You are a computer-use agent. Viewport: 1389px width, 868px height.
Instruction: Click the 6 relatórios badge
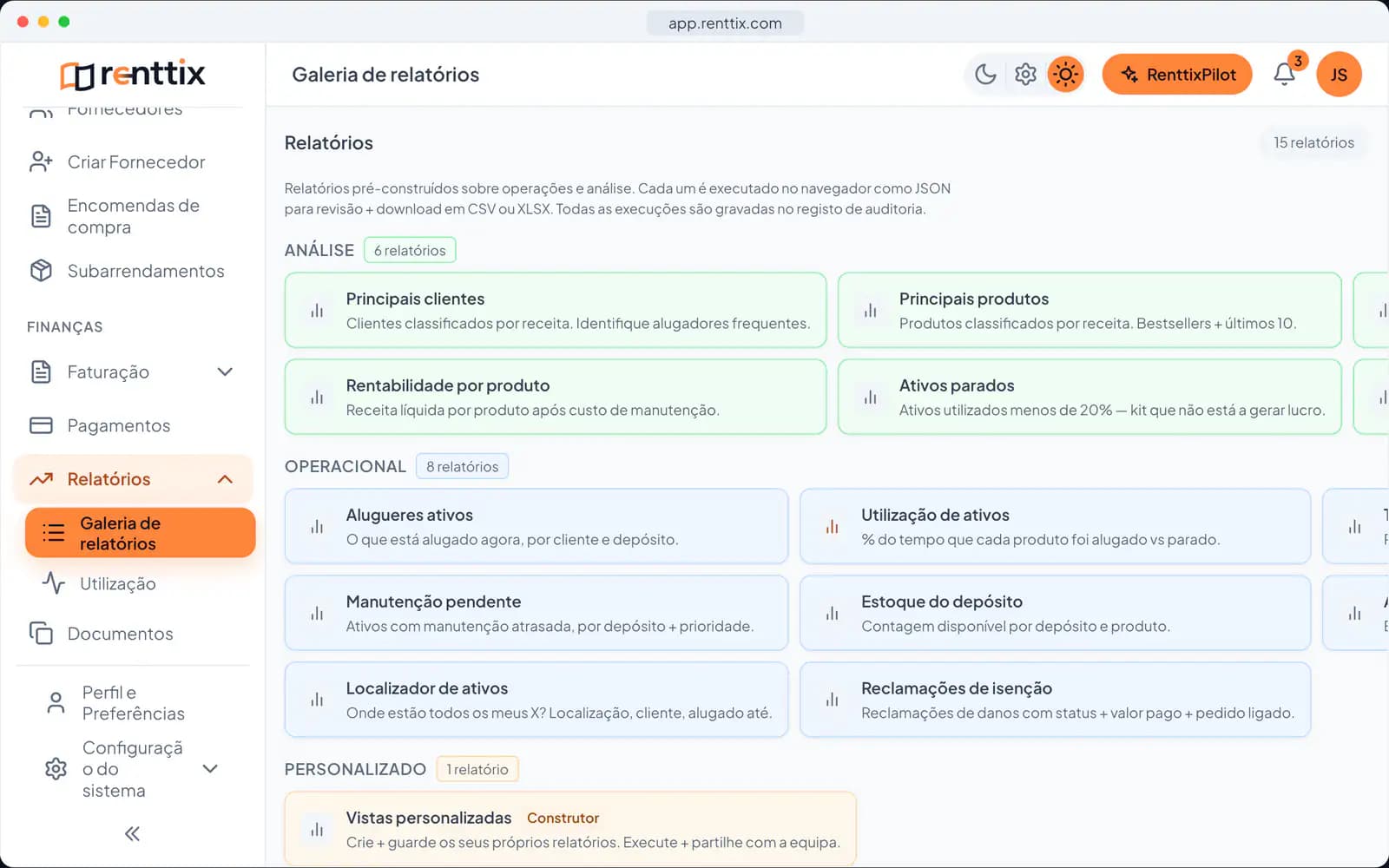tap(410, 250)
